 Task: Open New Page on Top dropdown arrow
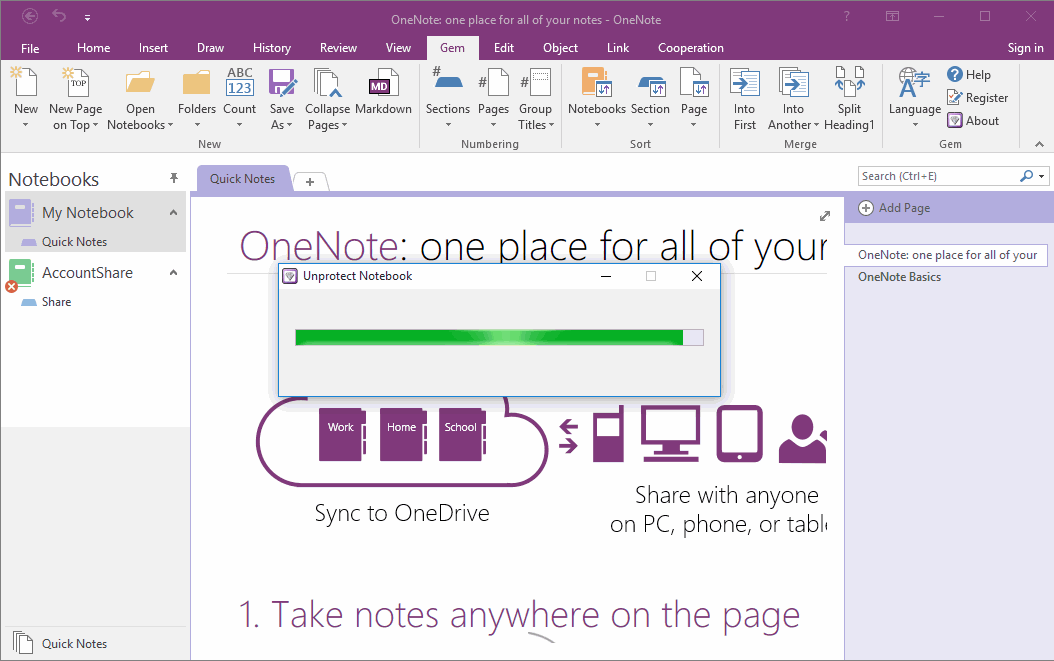click(95, 125)
